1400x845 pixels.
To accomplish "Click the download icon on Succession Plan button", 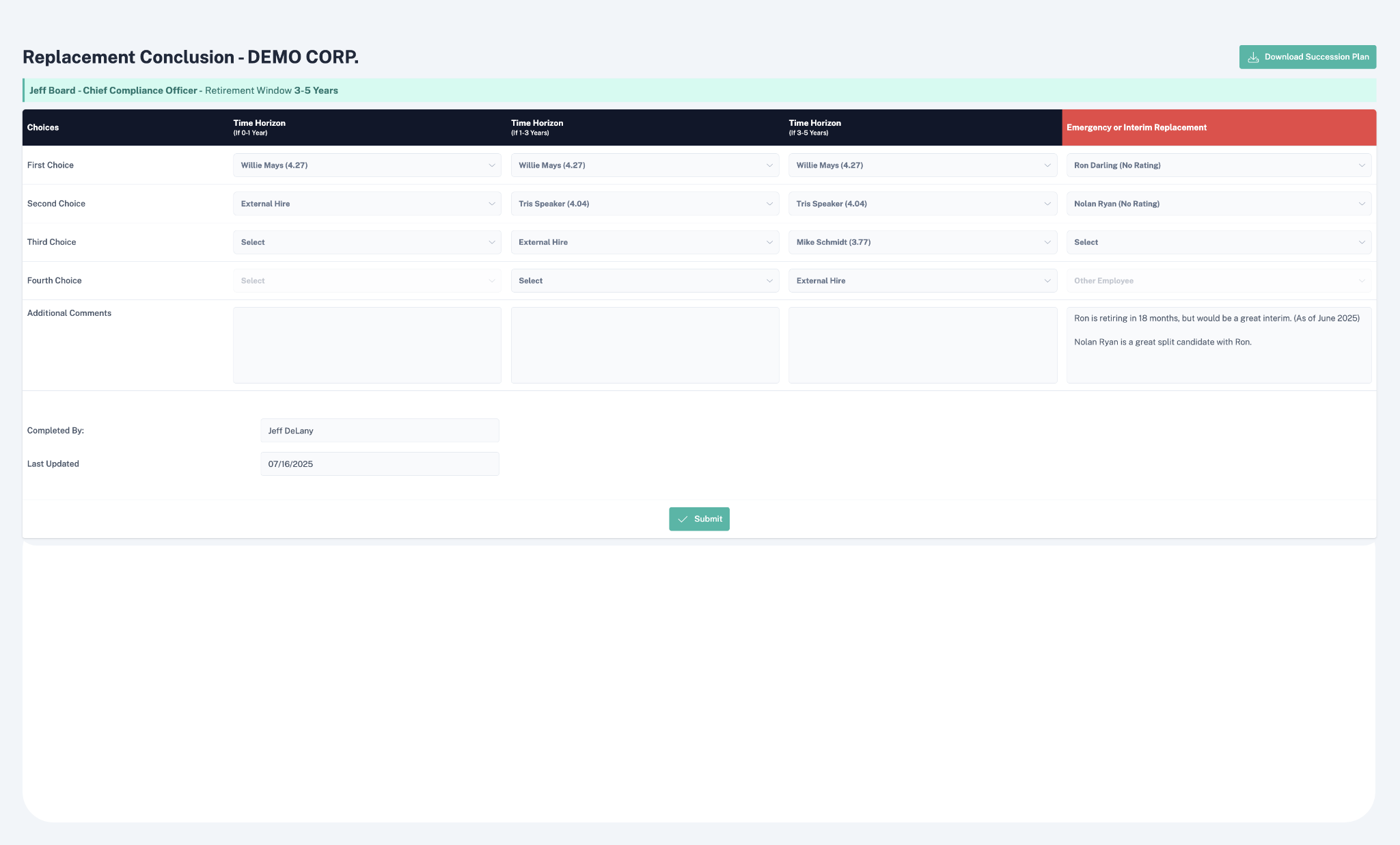I will 1253,57.
